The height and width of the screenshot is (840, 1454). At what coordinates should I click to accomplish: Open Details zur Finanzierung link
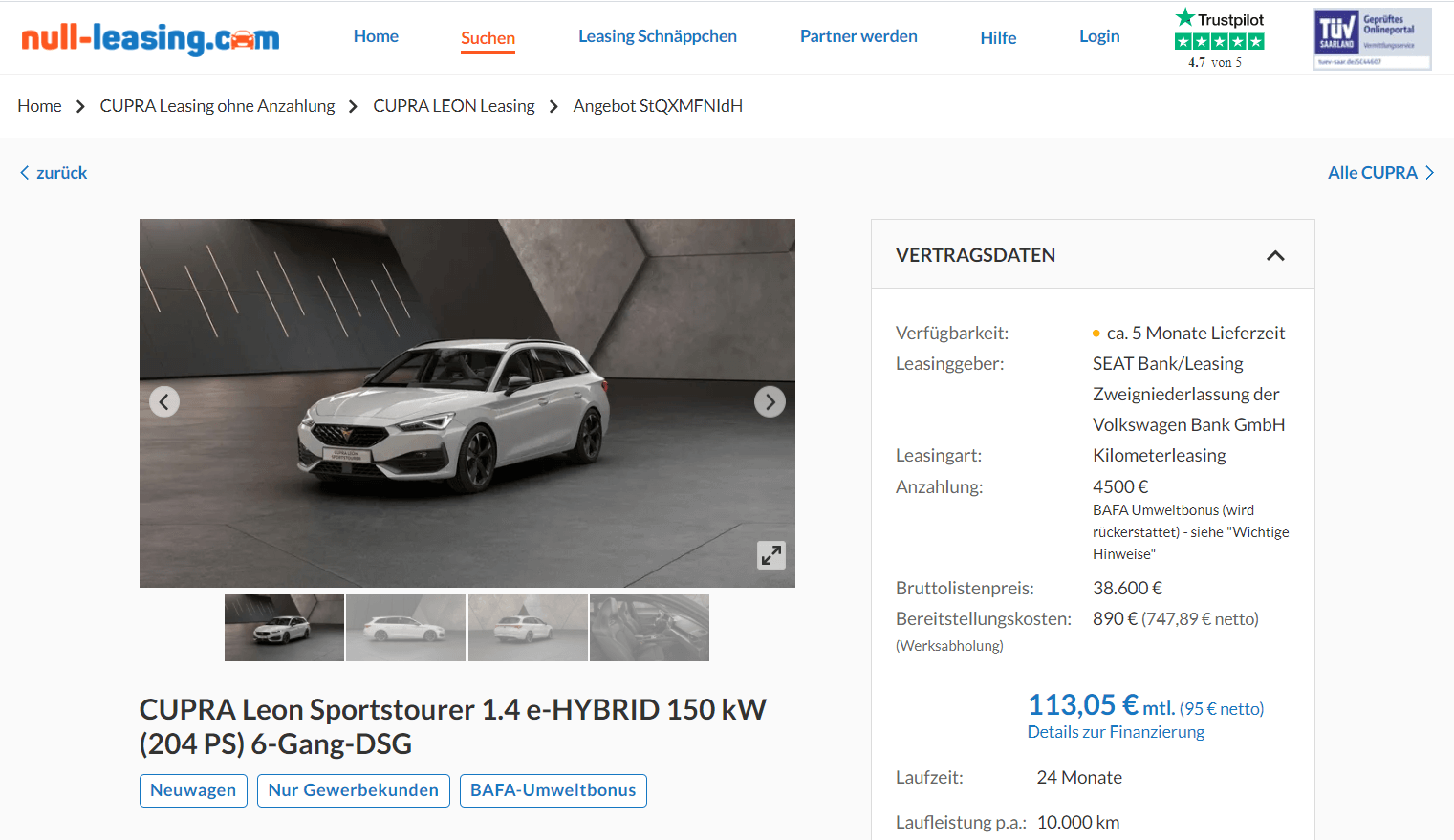[x=1116, y=732]
